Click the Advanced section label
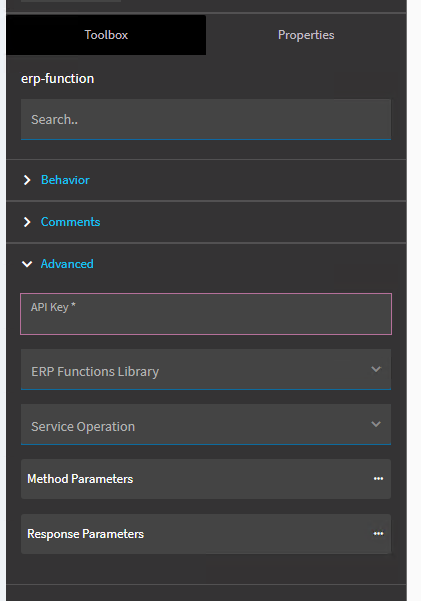 [67, 264]
